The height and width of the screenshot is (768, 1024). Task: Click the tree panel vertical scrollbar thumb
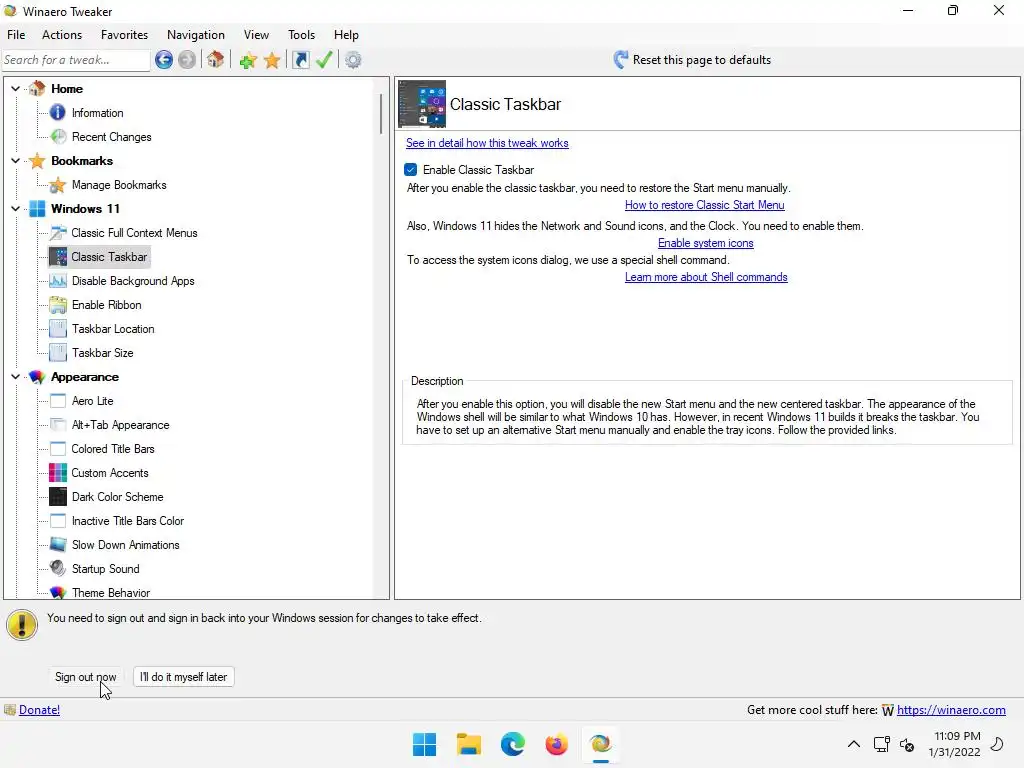pyautogui.click(x=381, y=114)
